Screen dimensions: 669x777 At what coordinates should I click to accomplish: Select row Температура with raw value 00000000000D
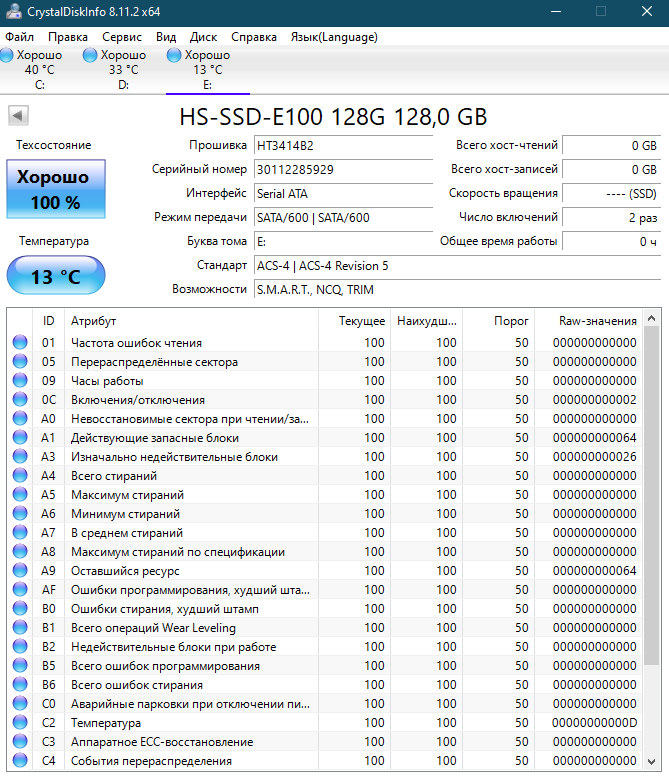click(x=325, y=722)
